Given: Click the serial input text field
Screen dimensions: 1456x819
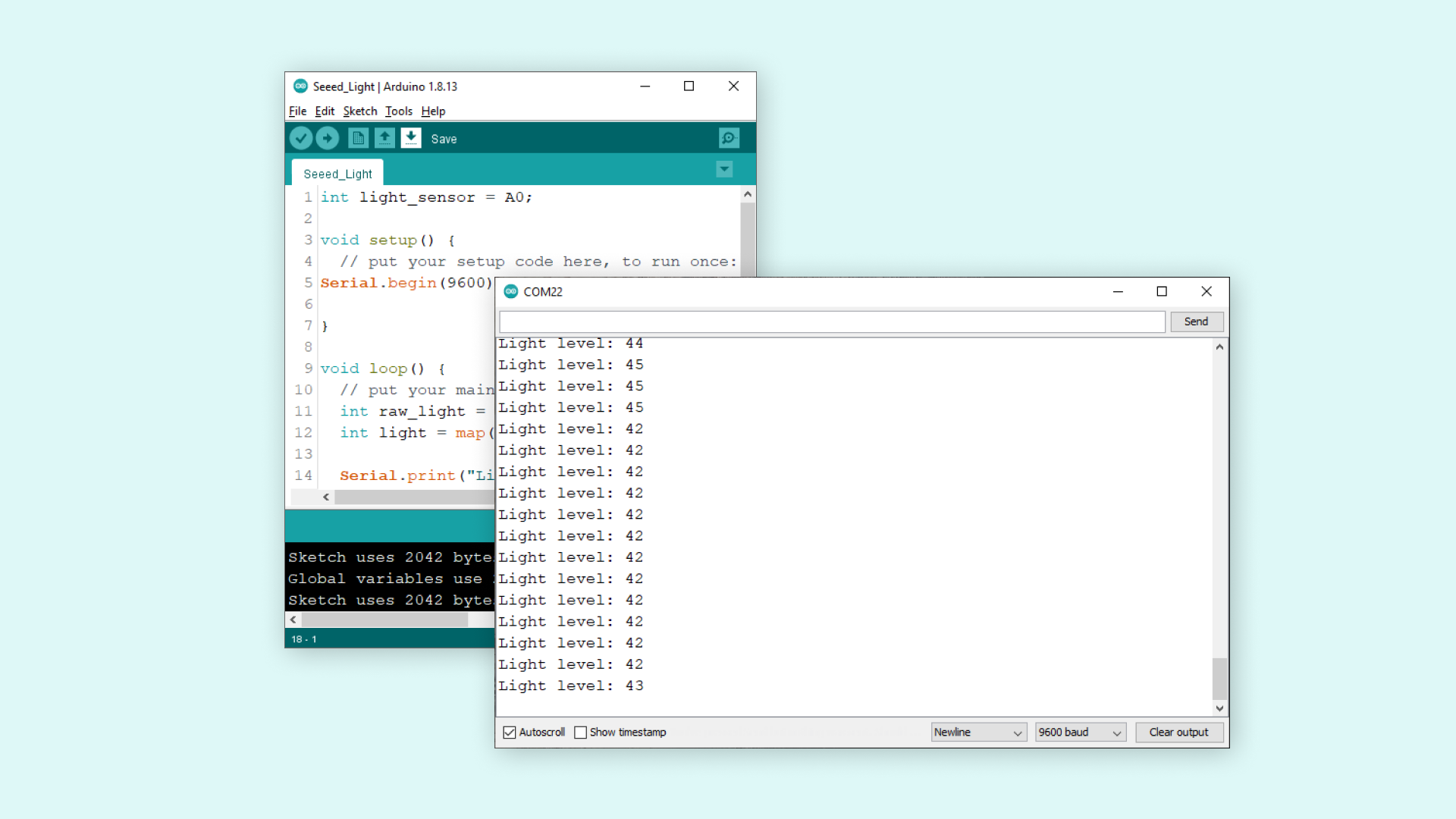Looking at the screenshot, I should pyautogui.click(x=832, y=322).
